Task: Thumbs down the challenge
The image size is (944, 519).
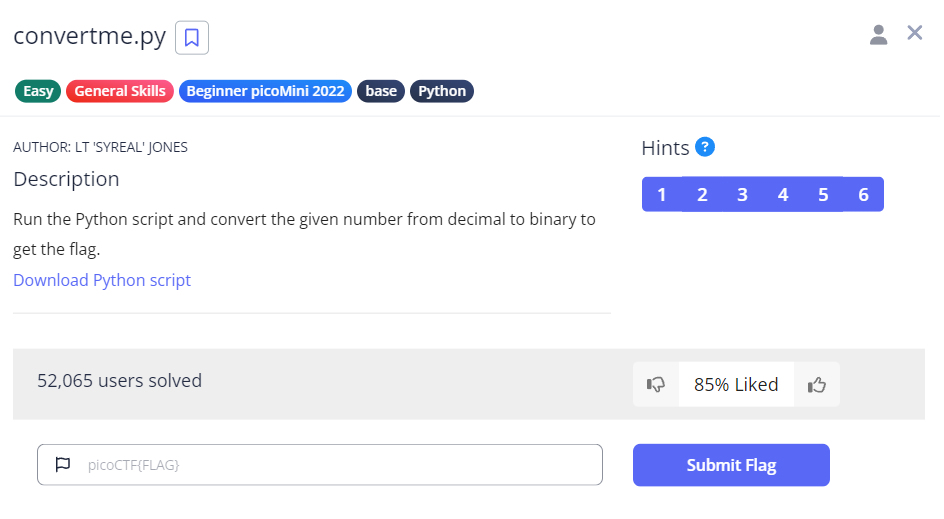Action: 656,384
